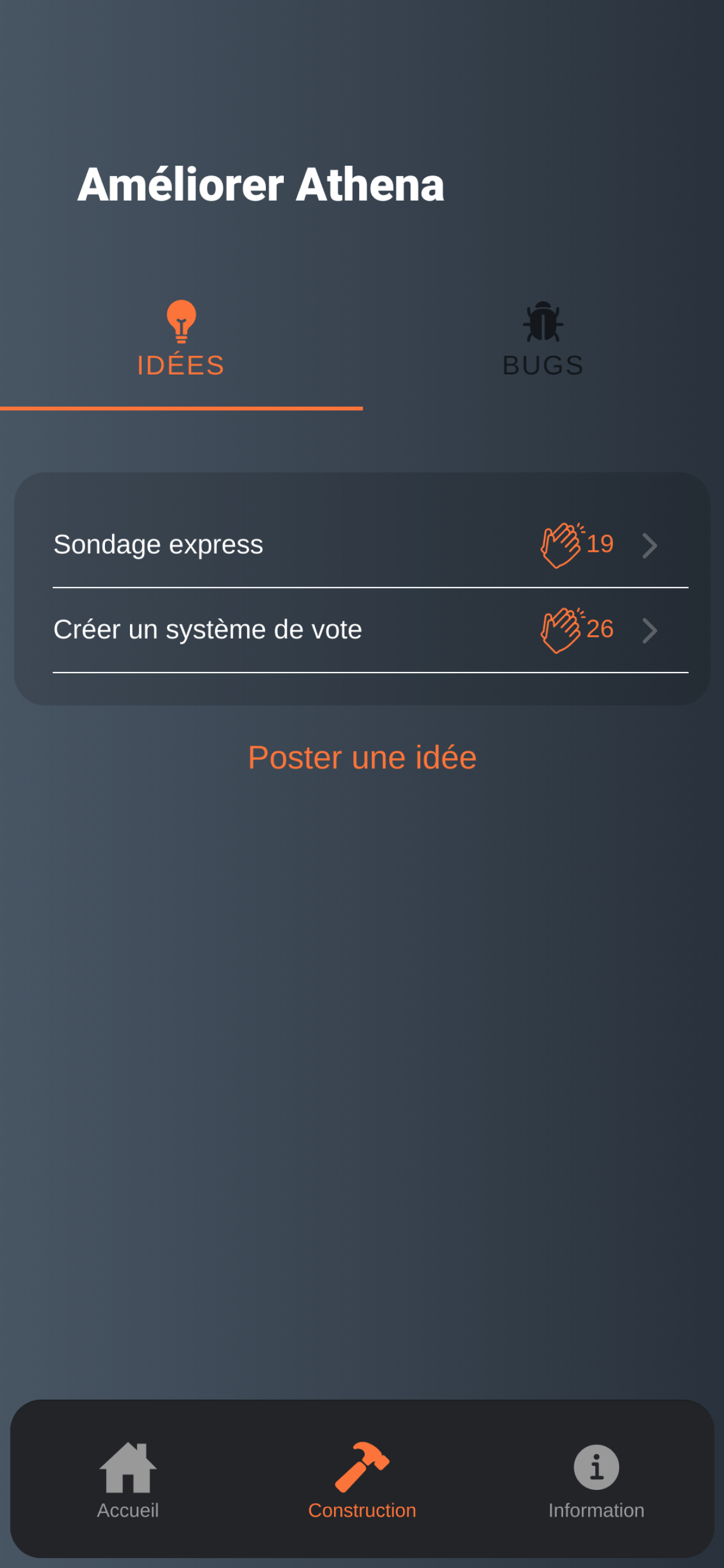Tap the clapping hands on Créer un système de vote
Screen dimensions: 724x1568
tap(562, 630)
